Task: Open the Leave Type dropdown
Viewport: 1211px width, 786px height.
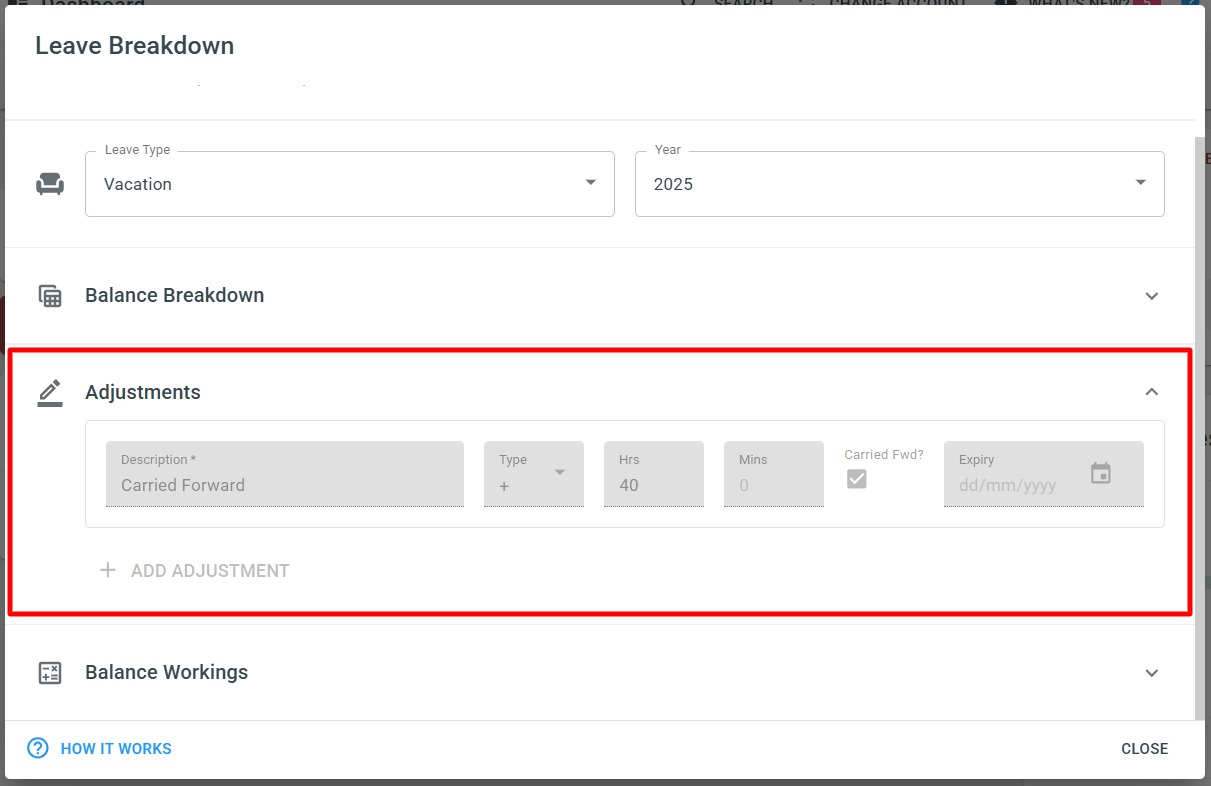Action: point(349,184)
